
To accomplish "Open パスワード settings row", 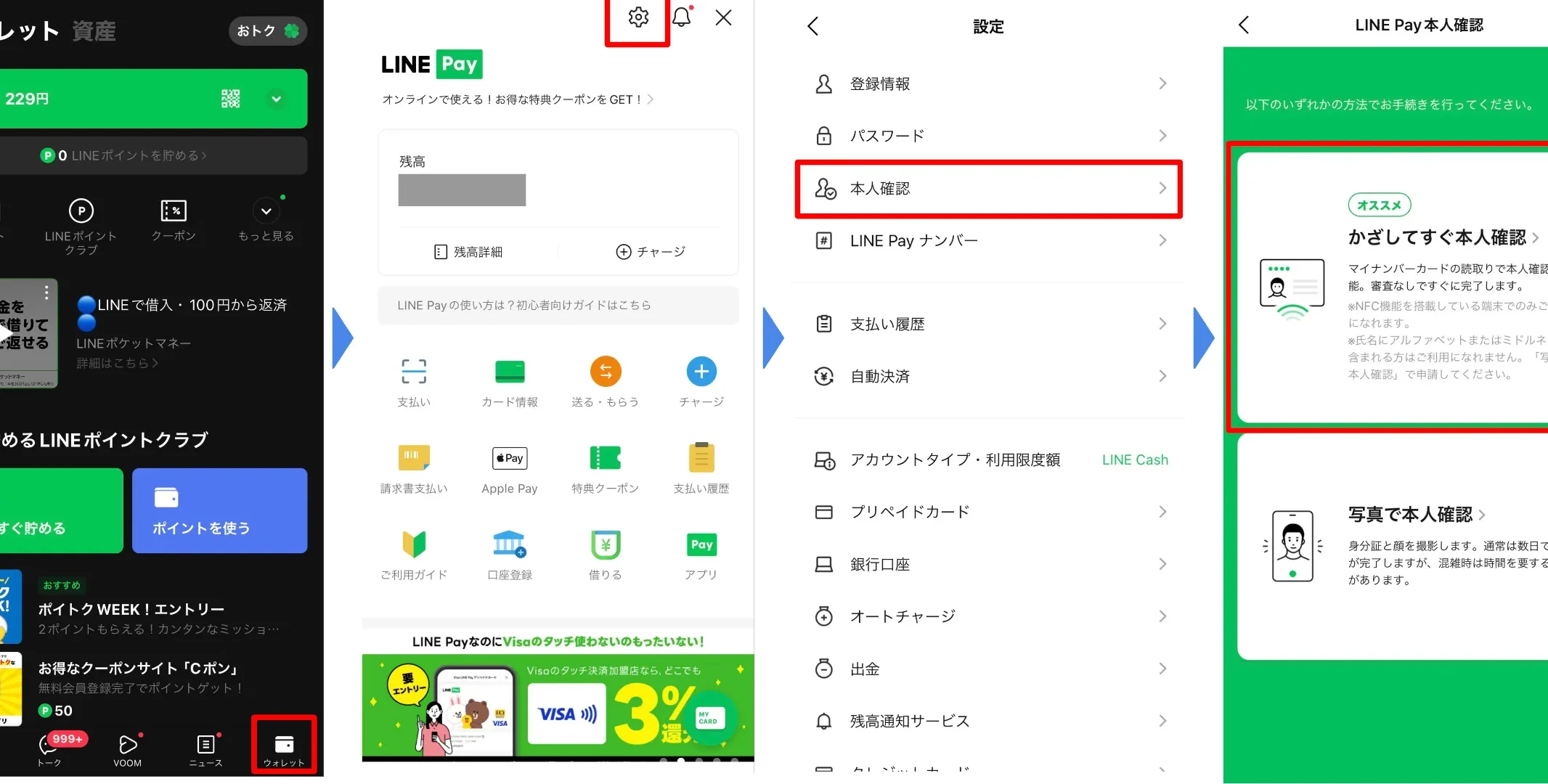I will (x=990, y=136).
